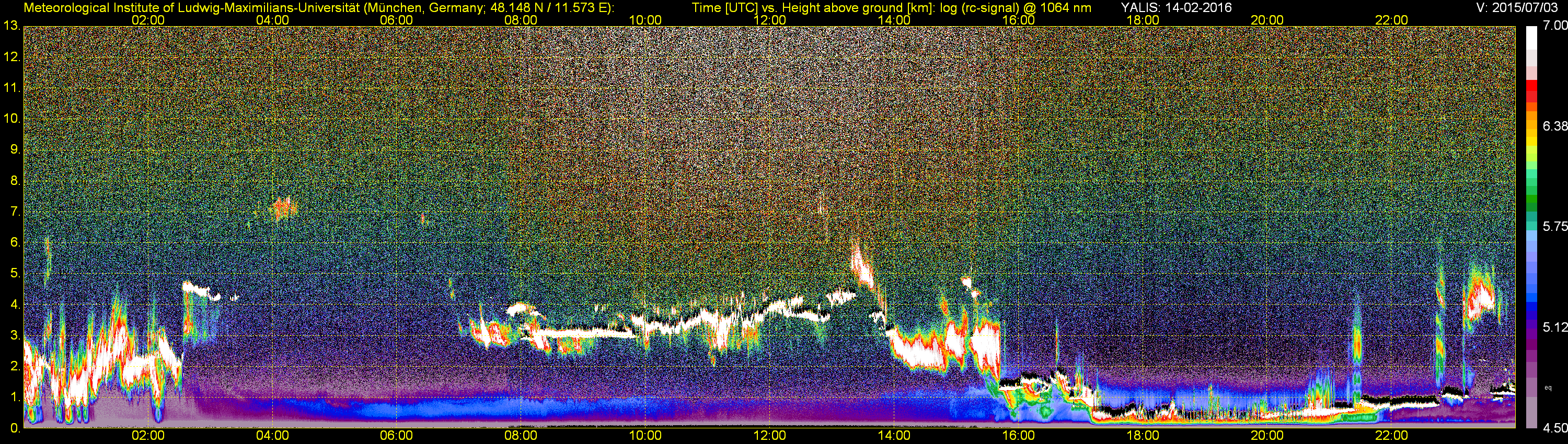1568x444 pixels.
Task: Click the 14:00 label on the top time axis
Action: [x=894, y=20]
